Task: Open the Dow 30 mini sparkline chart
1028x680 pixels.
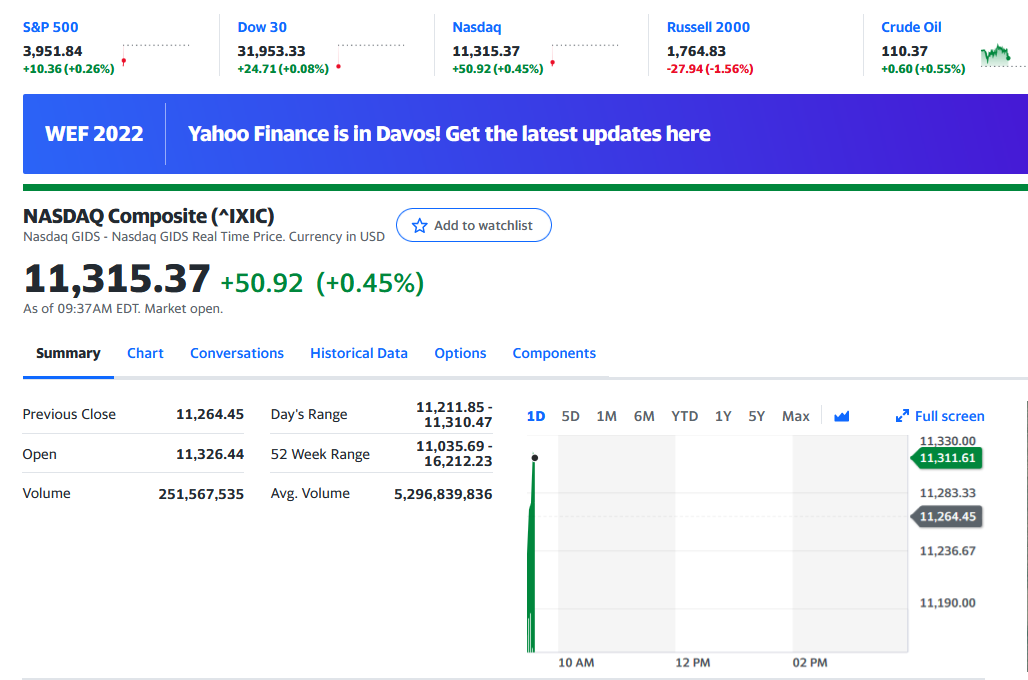Action: click(370, 56)
